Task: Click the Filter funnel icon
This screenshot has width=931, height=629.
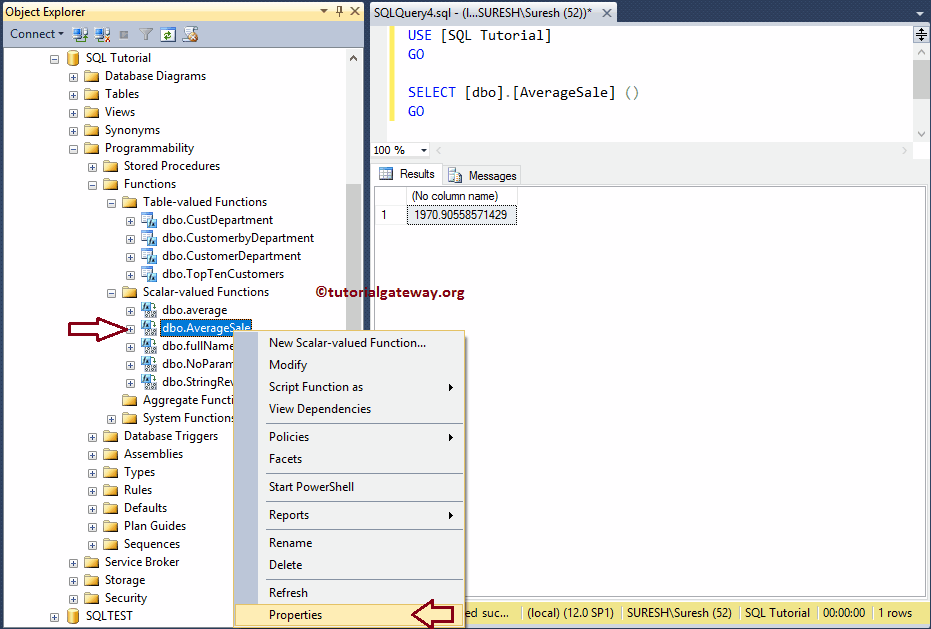Action: coord(145,34)
